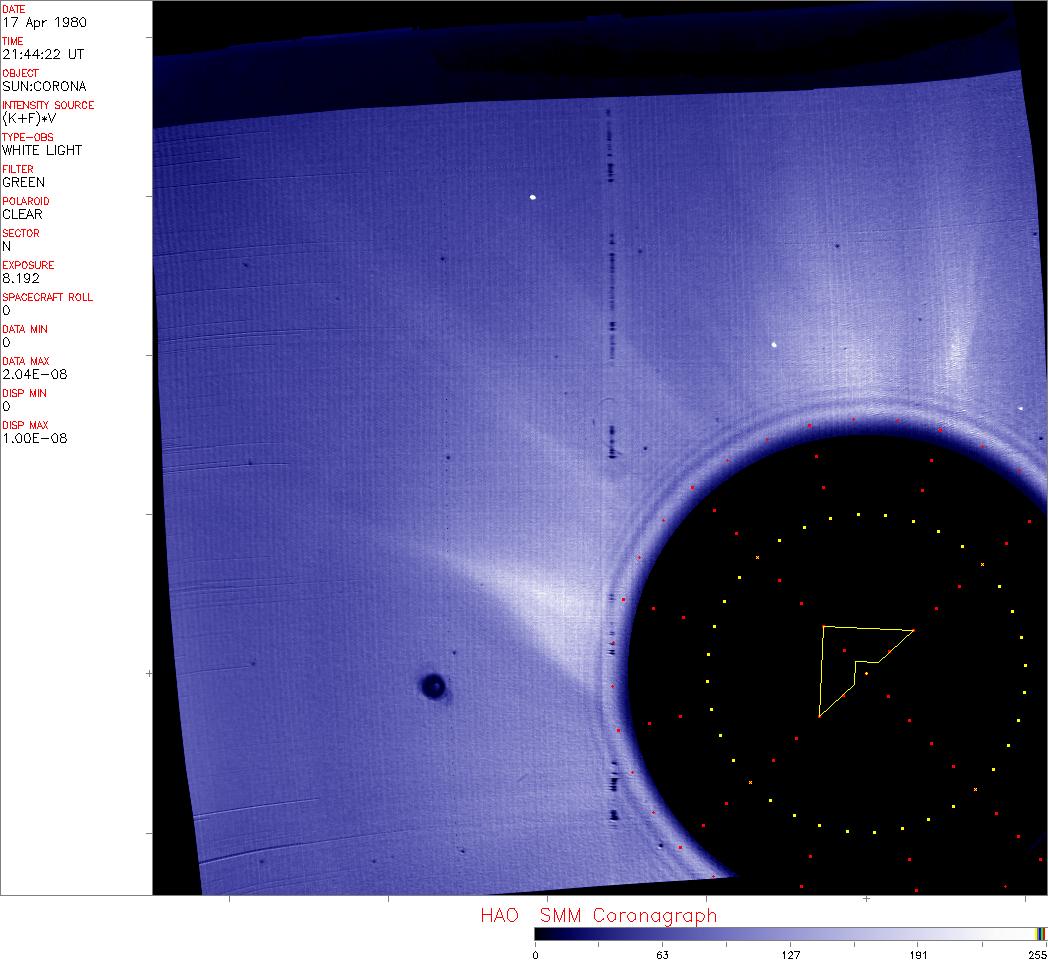
Task: Click the DATA MAX value 2.04E-08
Action: [x=35, y=374]
